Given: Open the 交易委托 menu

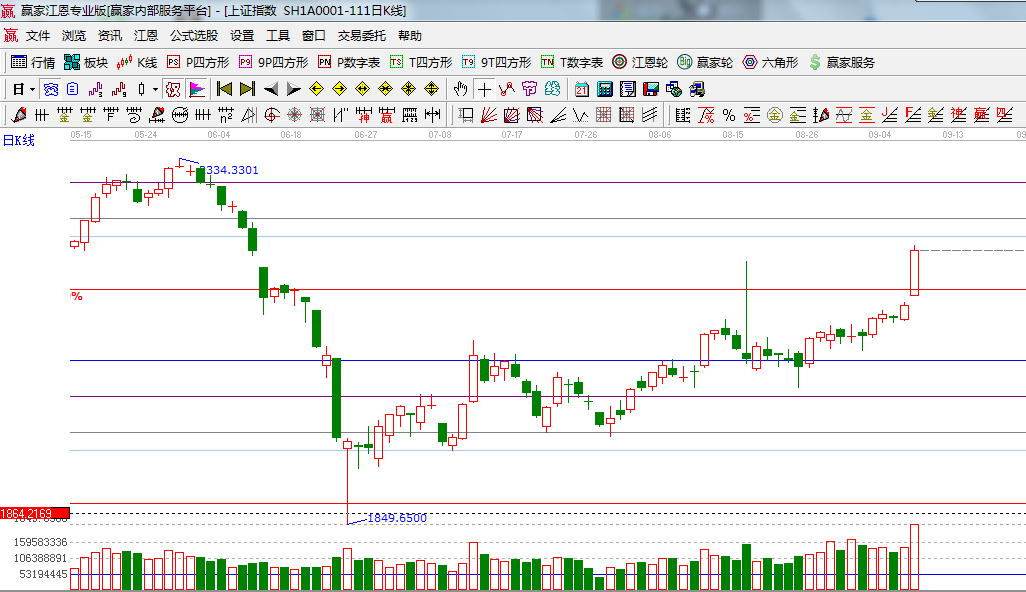Looking at the screenshot, I should coord(361,35).
